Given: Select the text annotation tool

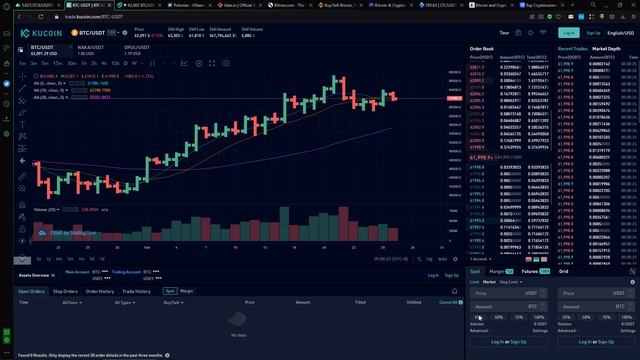Looking at the screenshot, I should tap(22, 124).
